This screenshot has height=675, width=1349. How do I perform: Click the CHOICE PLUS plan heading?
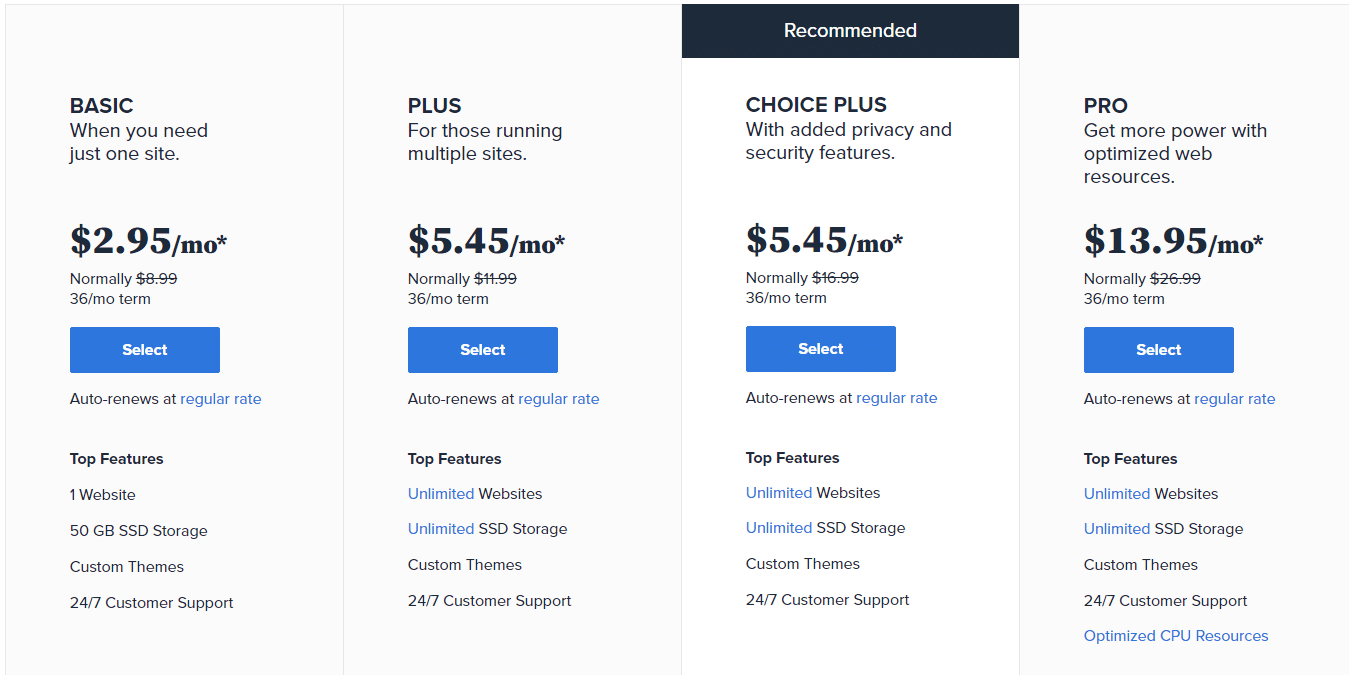[816, 105]
